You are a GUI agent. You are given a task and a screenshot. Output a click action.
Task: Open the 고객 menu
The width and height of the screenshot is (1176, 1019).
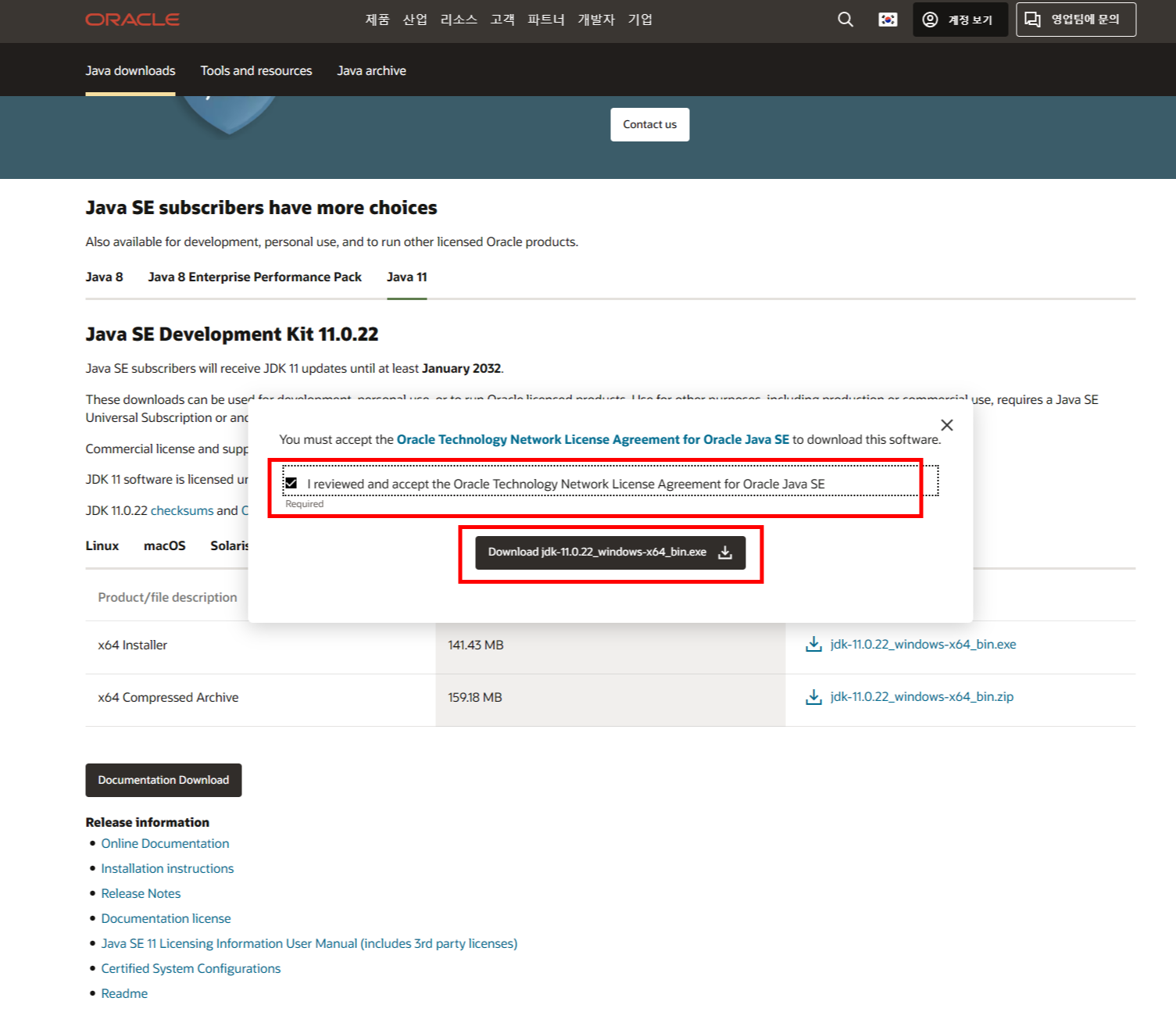(x=502, y=20)
